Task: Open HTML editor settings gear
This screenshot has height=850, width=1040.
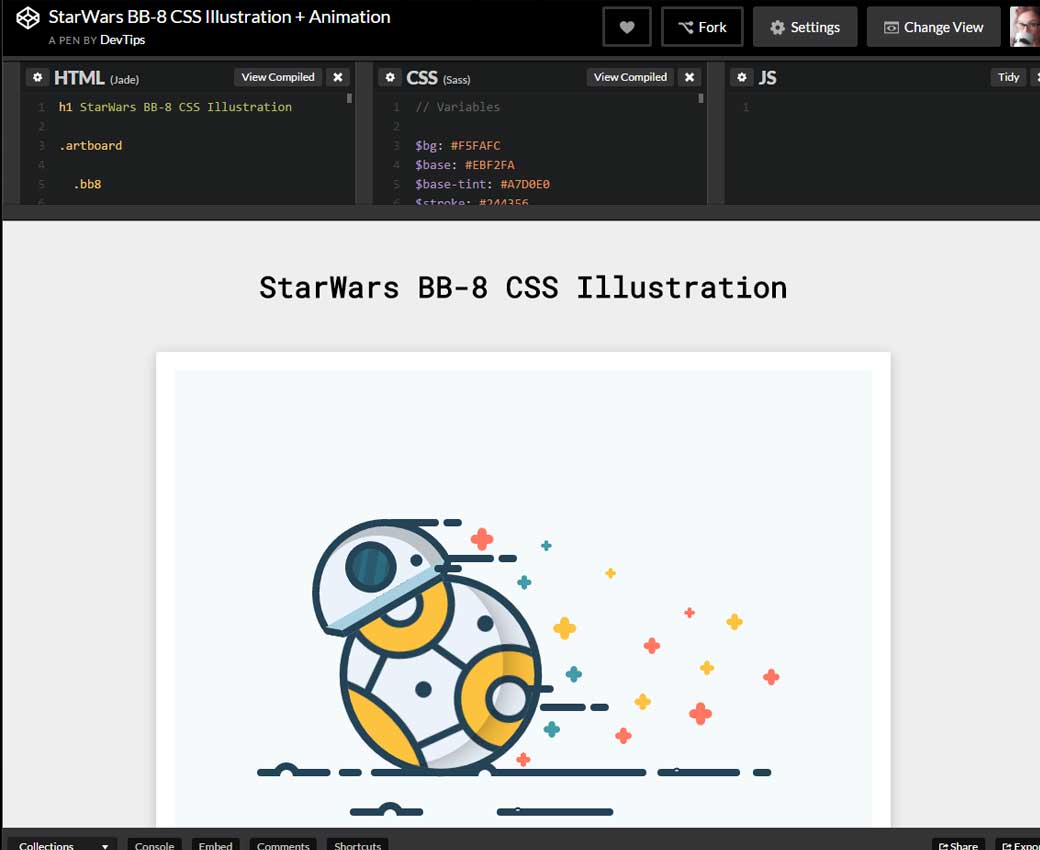Action: [x=37, y=77]
